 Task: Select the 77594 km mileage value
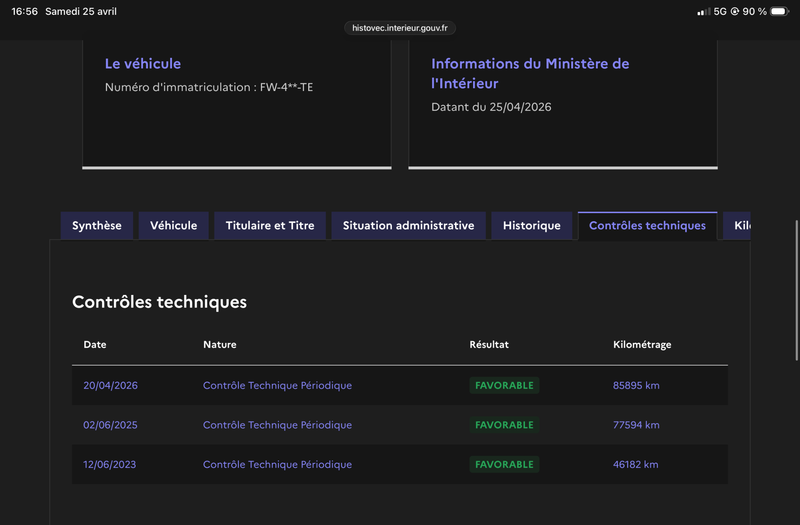(x=636, y=425)
